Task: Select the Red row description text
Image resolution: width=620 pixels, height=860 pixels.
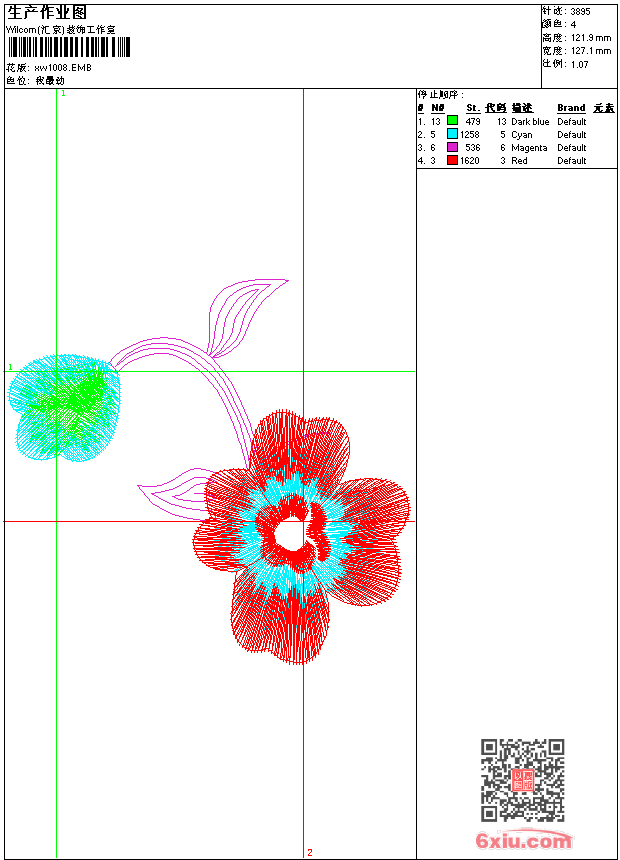Action: [x=519, y=160]
